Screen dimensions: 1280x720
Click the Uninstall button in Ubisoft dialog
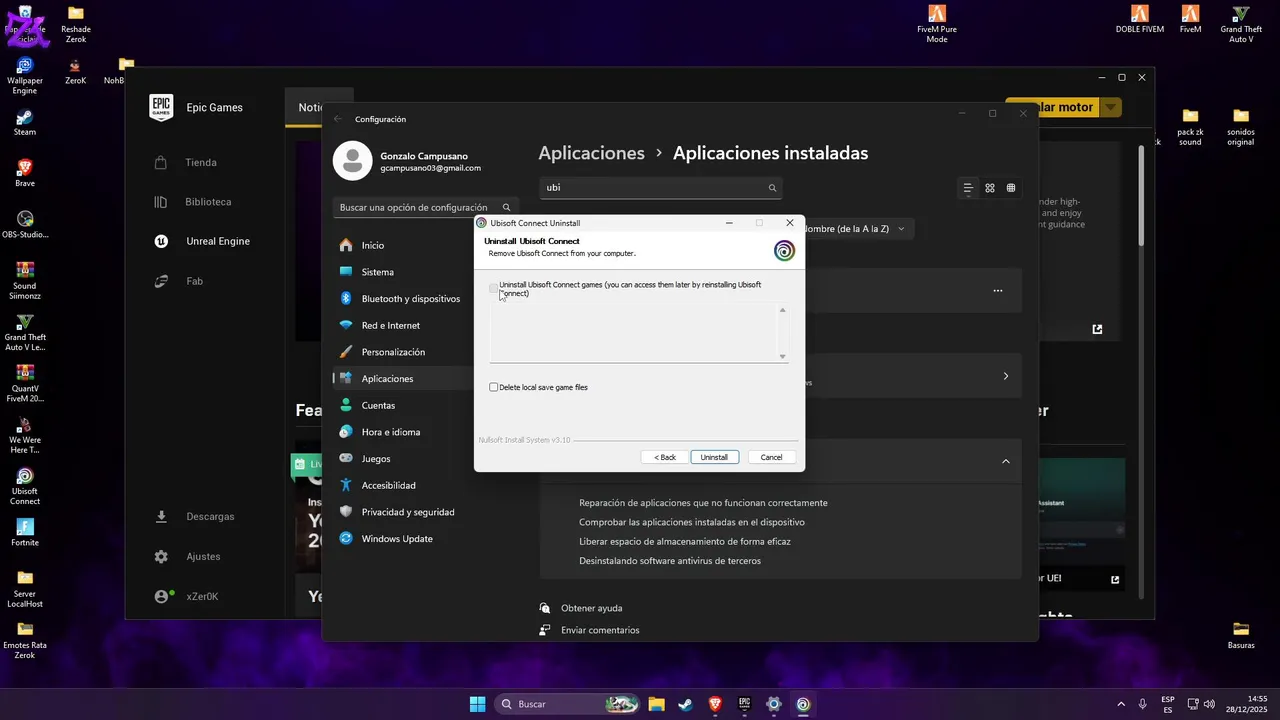(x=714, y=457)
